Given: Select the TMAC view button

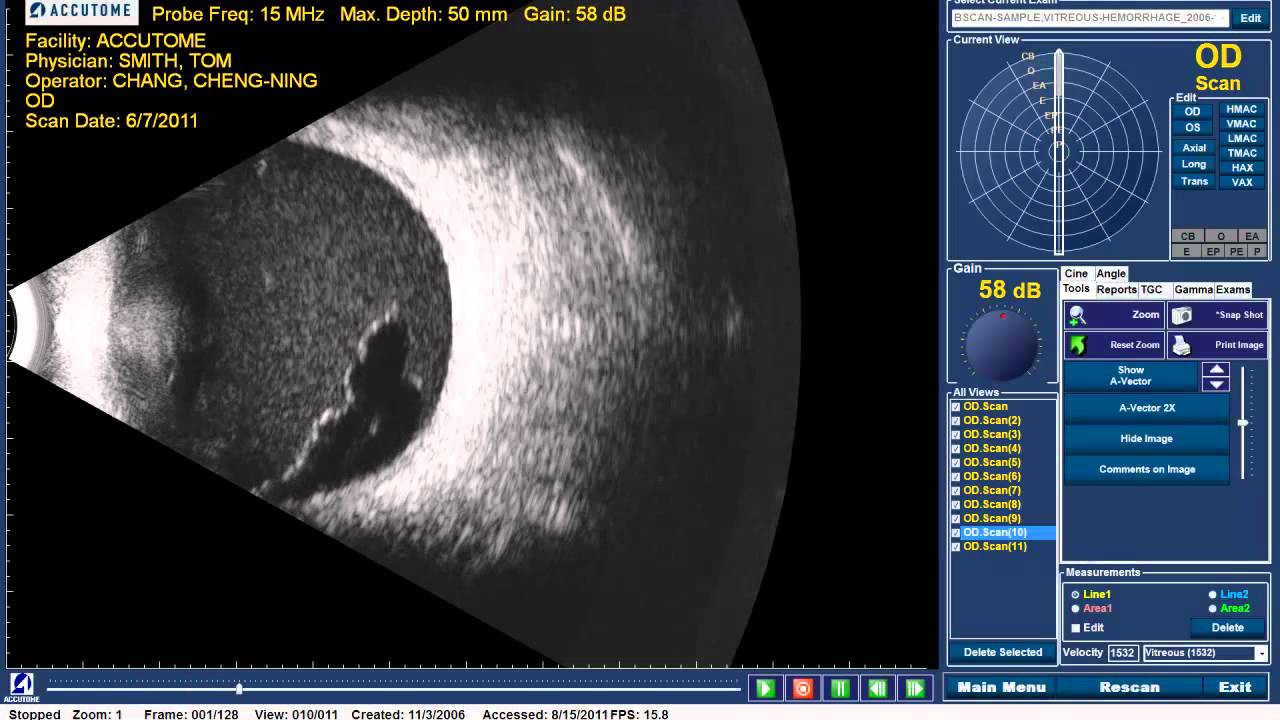Looking at the screenshot, I should click(1242, 154).
